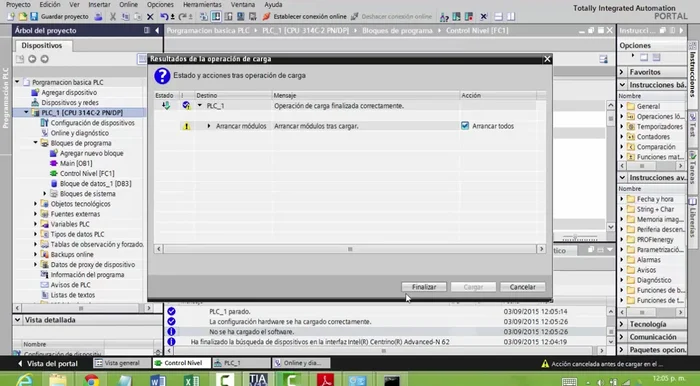Click Vista del portal button

click(x=47, y=363)
